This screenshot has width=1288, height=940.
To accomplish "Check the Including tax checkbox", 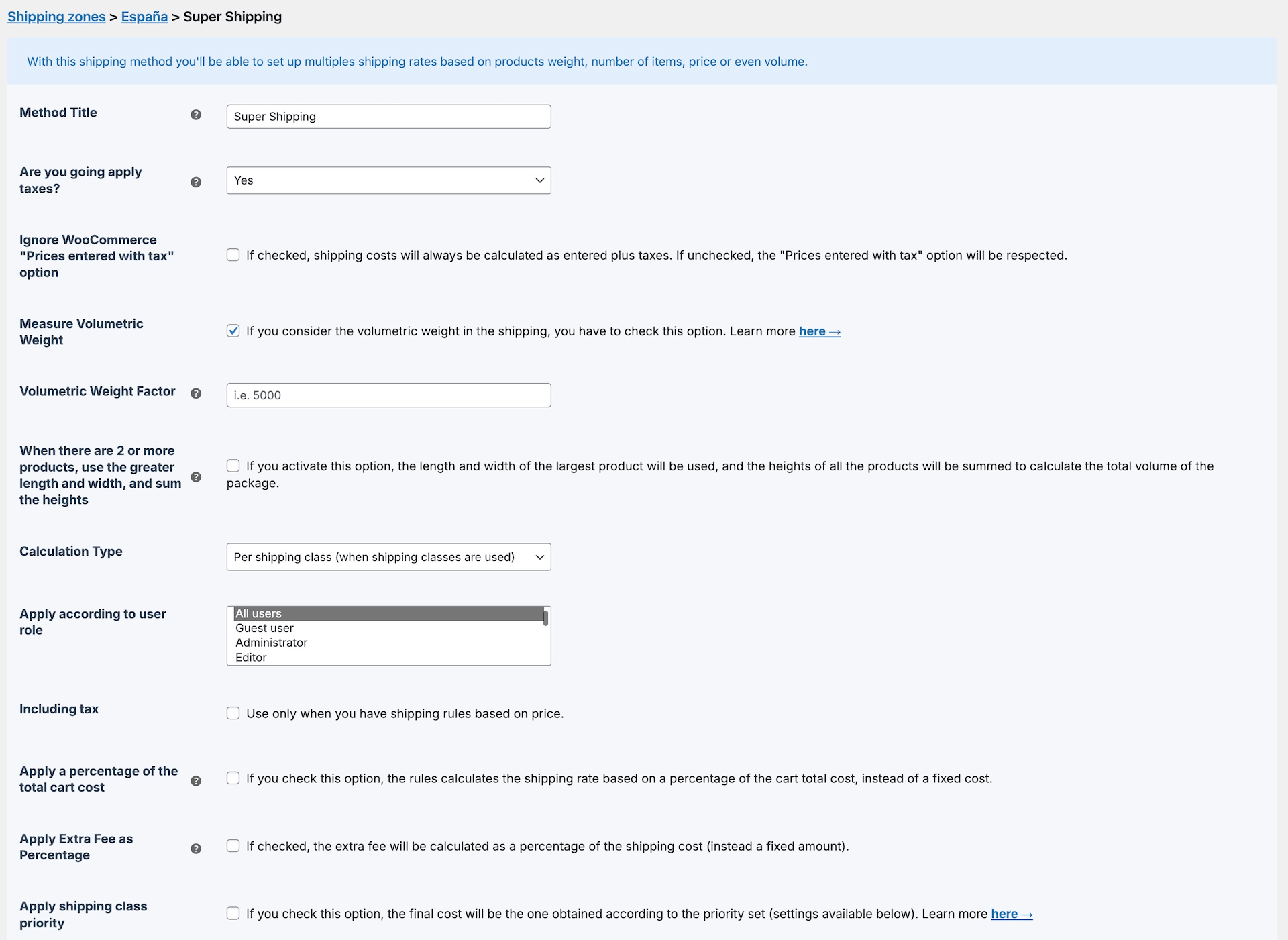I will point(233,713).
